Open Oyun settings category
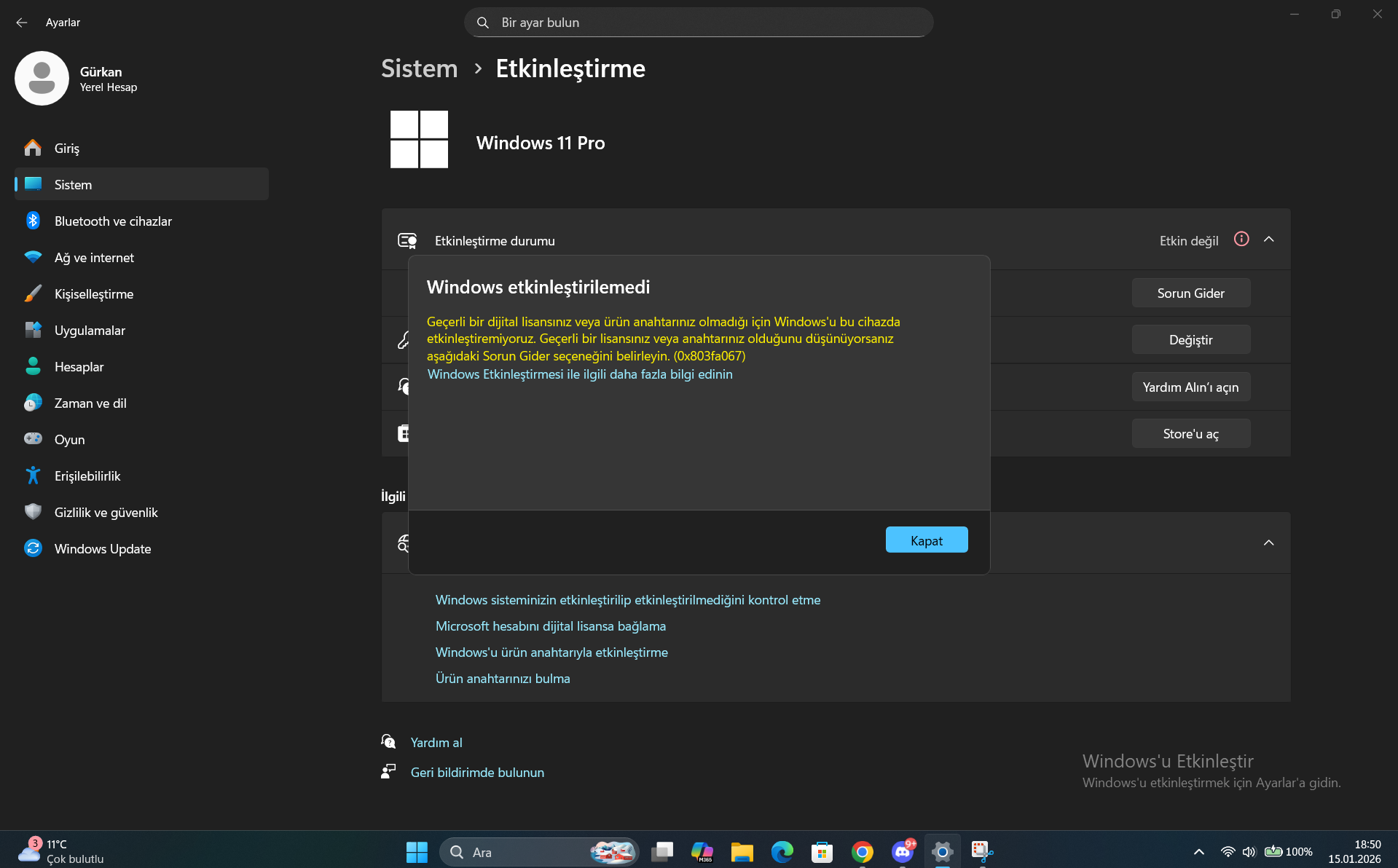The width and height of the screenshot is (1398, 868). tap(141, 439)
